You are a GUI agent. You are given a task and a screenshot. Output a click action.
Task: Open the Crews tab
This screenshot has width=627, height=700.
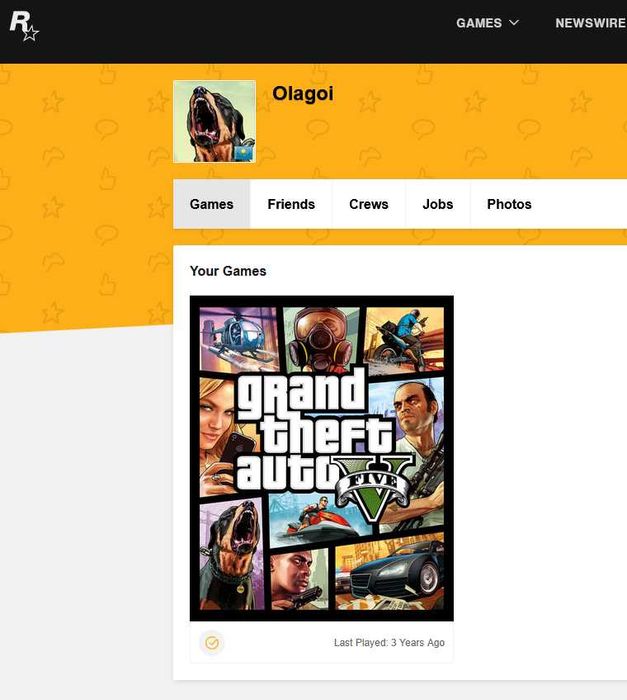click(x=369, y=204)
